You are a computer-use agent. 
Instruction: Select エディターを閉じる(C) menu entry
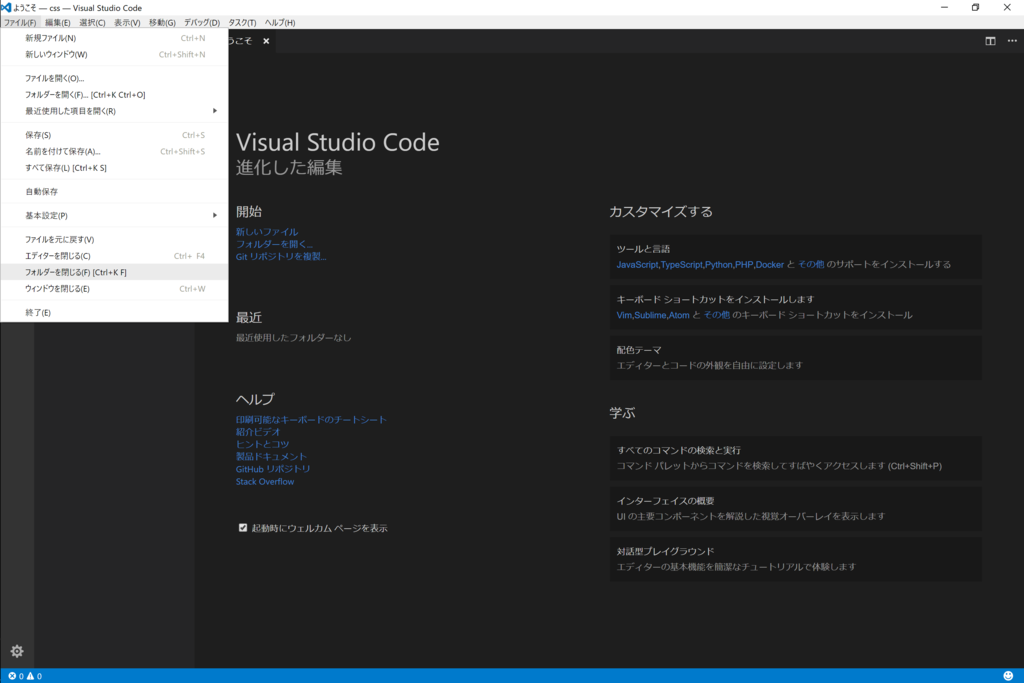(114, 256)
